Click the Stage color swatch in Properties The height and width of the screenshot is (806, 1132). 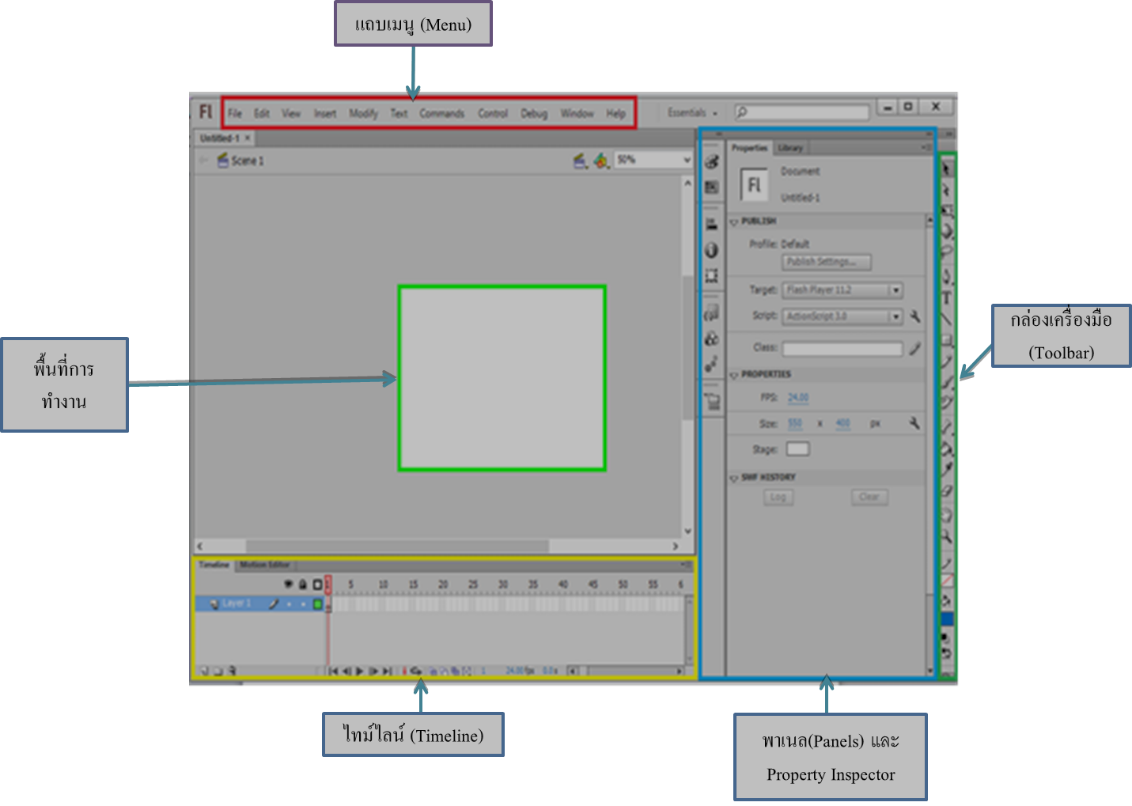(x=799, y=448)
